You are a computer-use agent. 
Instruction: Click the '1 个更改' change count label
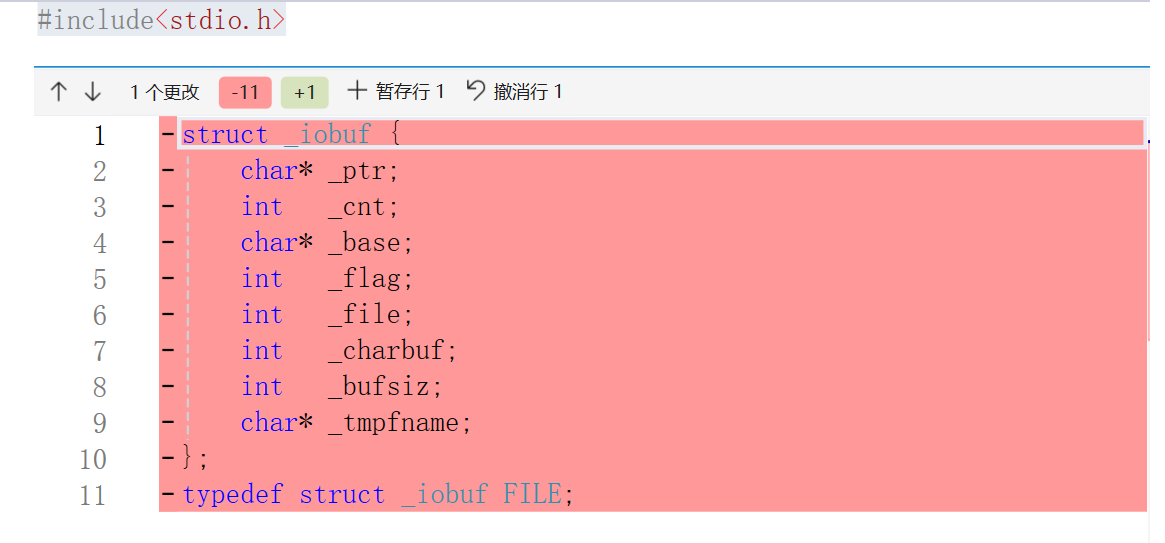click(x=164, y=92)
